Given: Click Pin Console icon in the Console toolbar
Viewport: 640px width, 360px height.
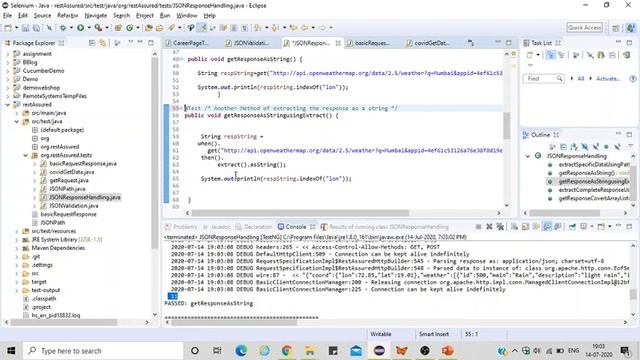Looking at the screenshot, I should [x=572, y=227].
